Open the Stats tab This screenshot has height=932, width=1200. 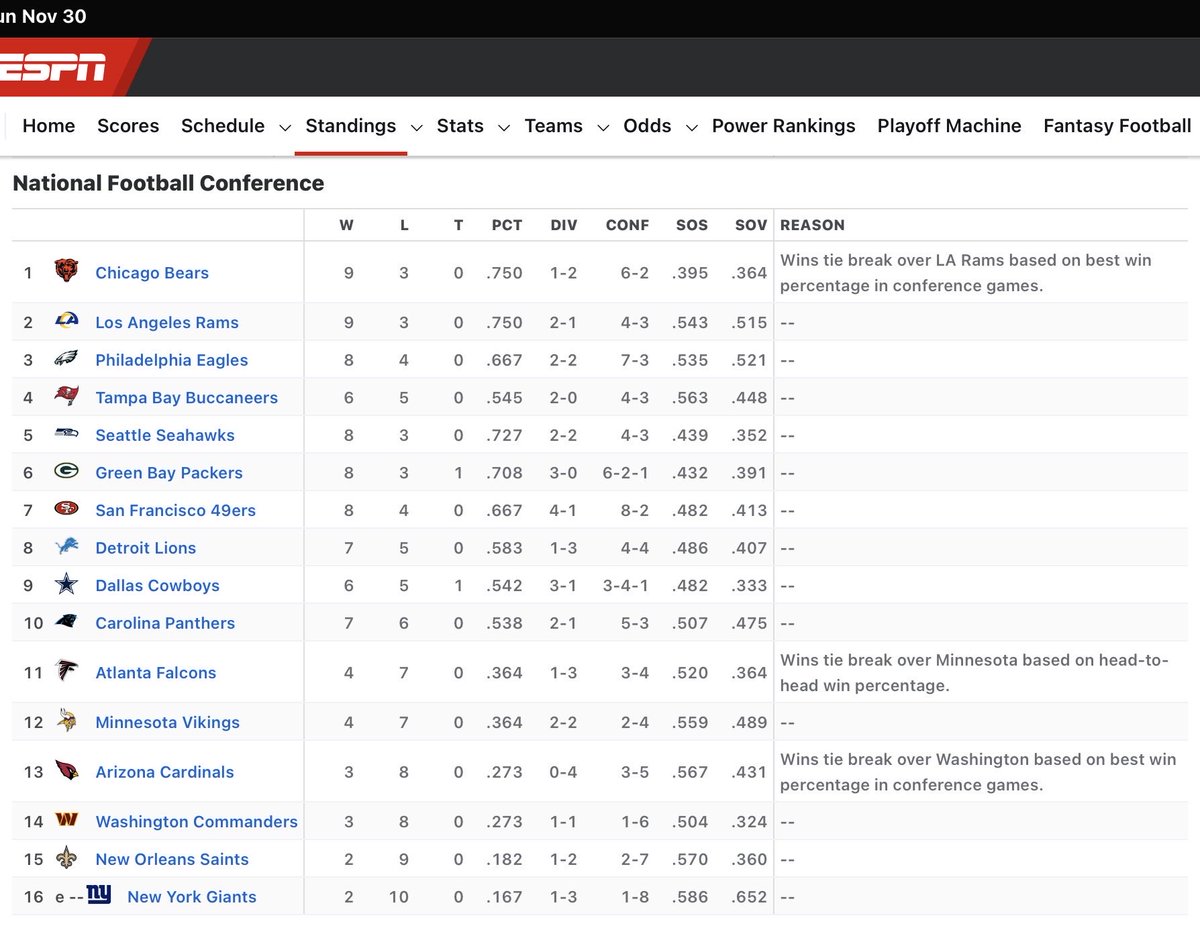click(460, 126)
